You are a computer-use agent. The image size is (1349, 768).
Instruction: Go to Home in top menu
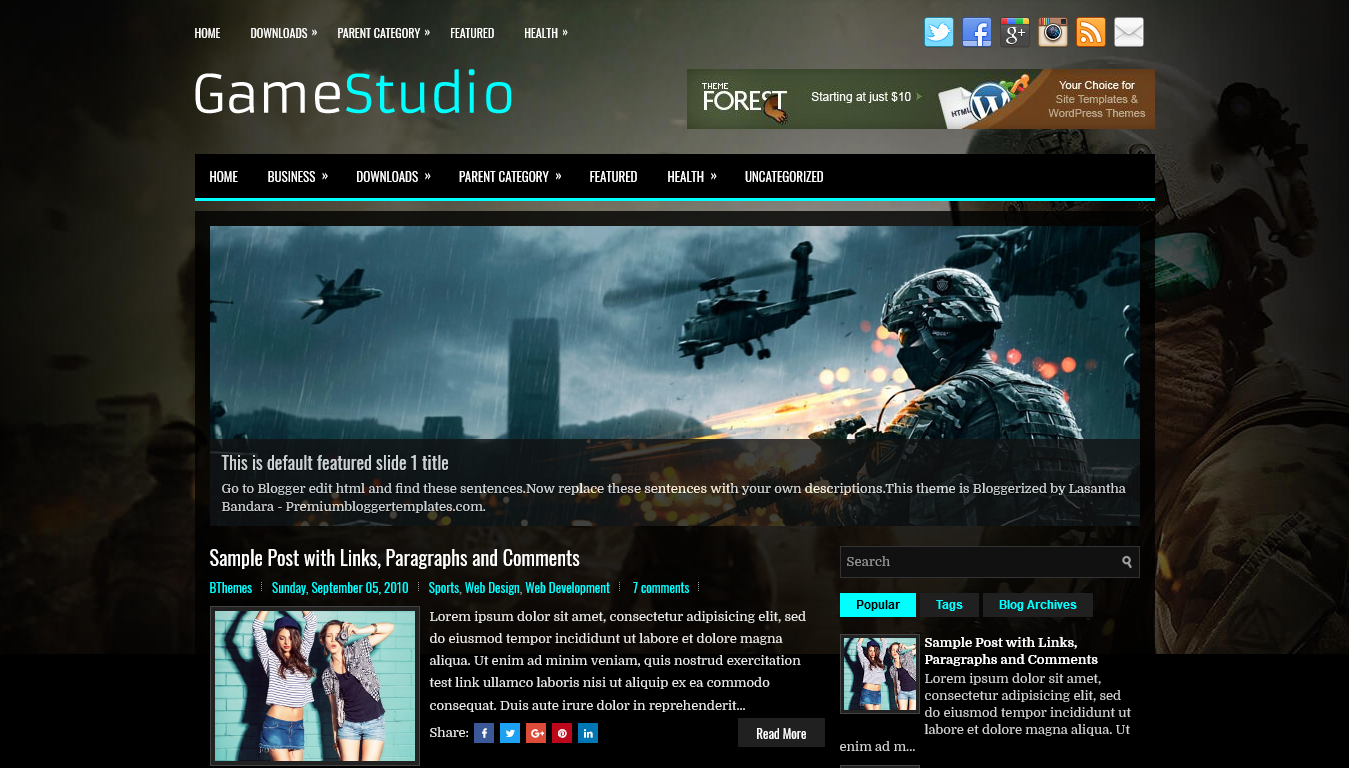[x=207, y=33]
